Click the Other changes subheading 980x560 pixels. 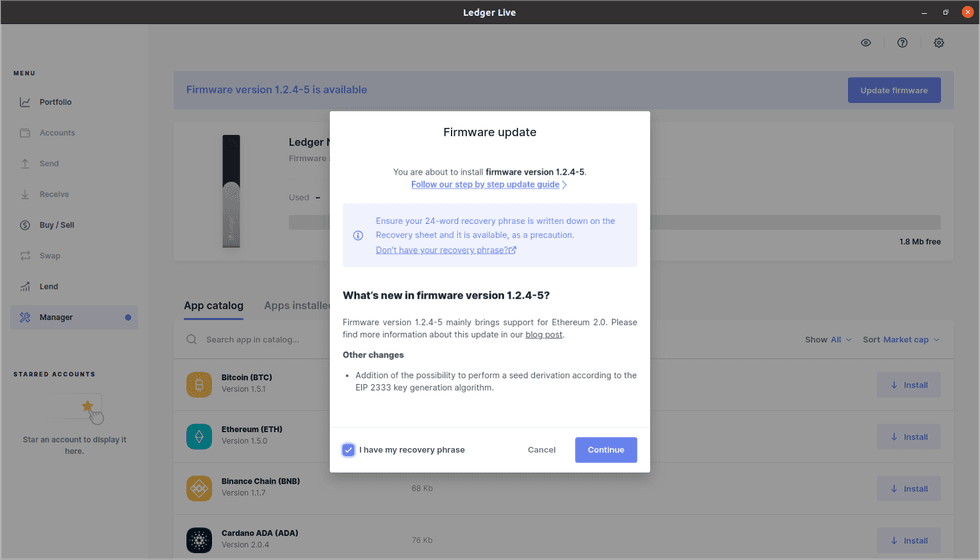pyautogui.click(x=373, y=354)
